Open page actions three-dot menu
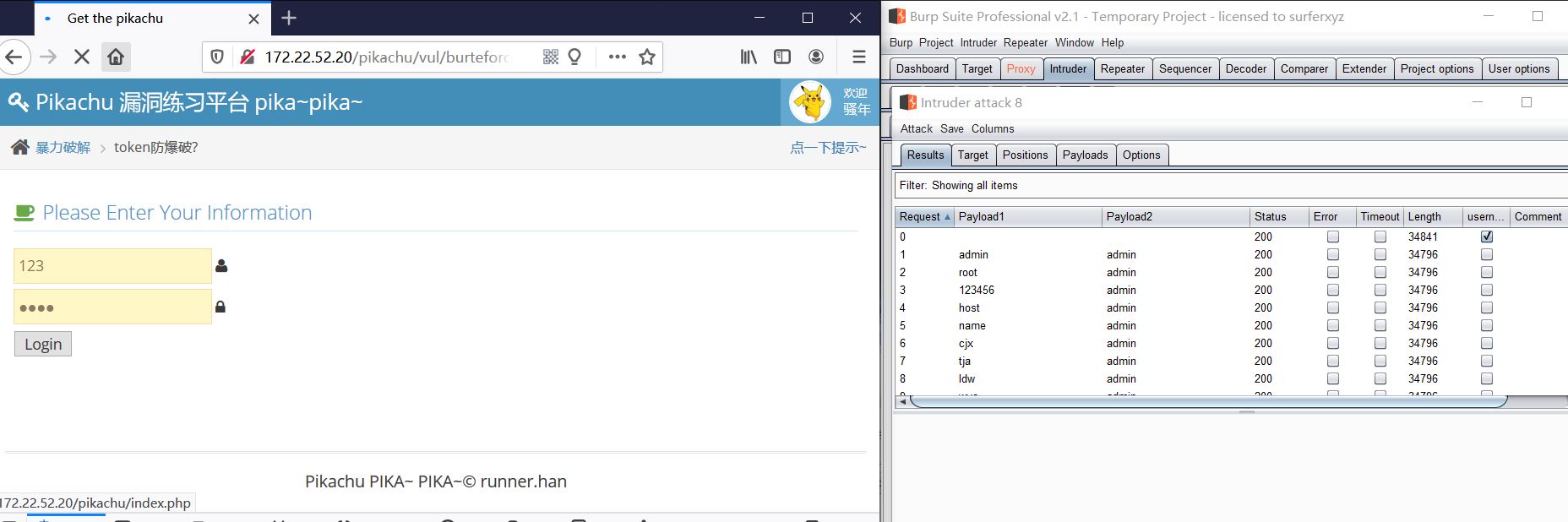The image size is (1568, 522). (618, 57)
